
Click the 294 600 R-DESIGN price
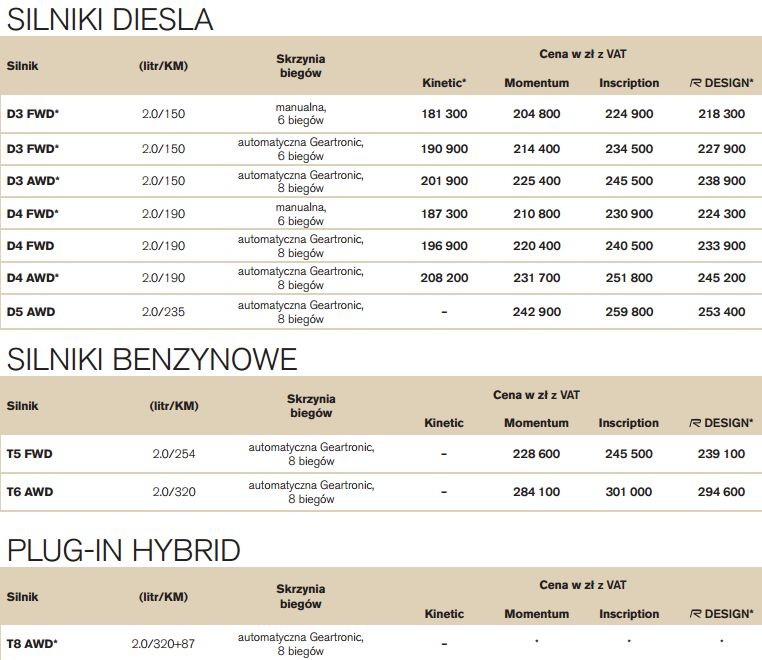point(721,492)
